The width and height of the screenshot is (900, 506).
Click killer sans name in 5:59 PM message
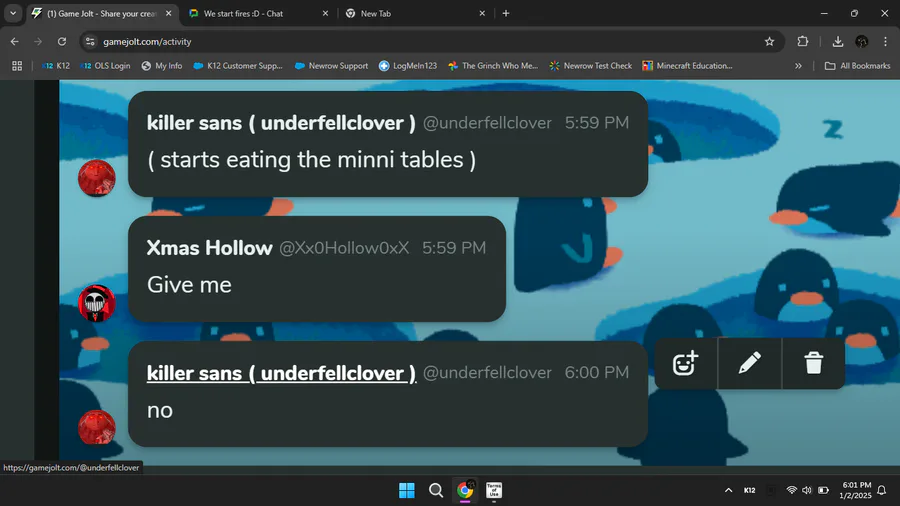pos(281,123)
